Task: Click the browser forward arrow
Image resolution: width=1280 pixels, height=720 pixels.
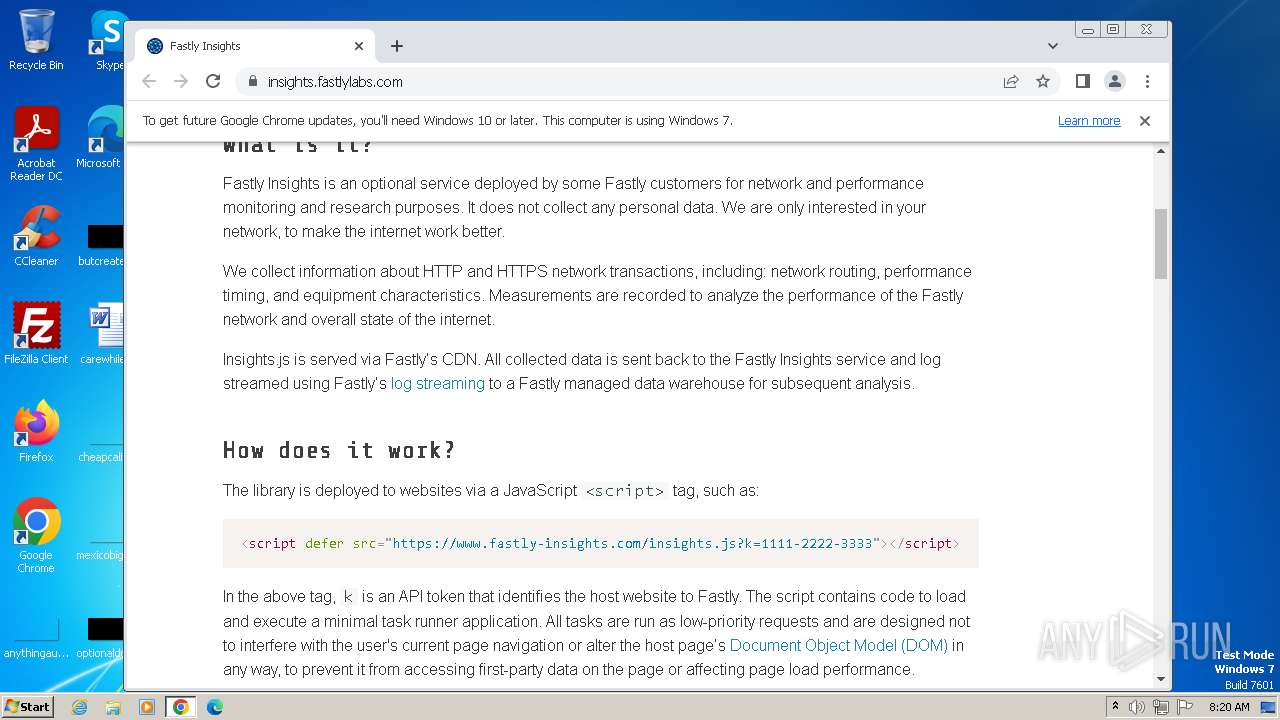Action: tap(181, 82)
